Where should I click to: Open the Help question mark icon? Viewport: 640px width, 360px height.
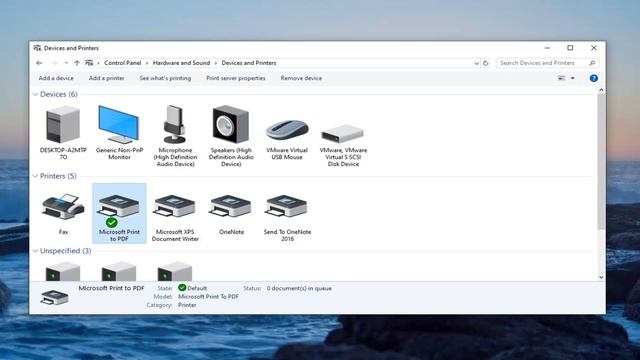594,78
